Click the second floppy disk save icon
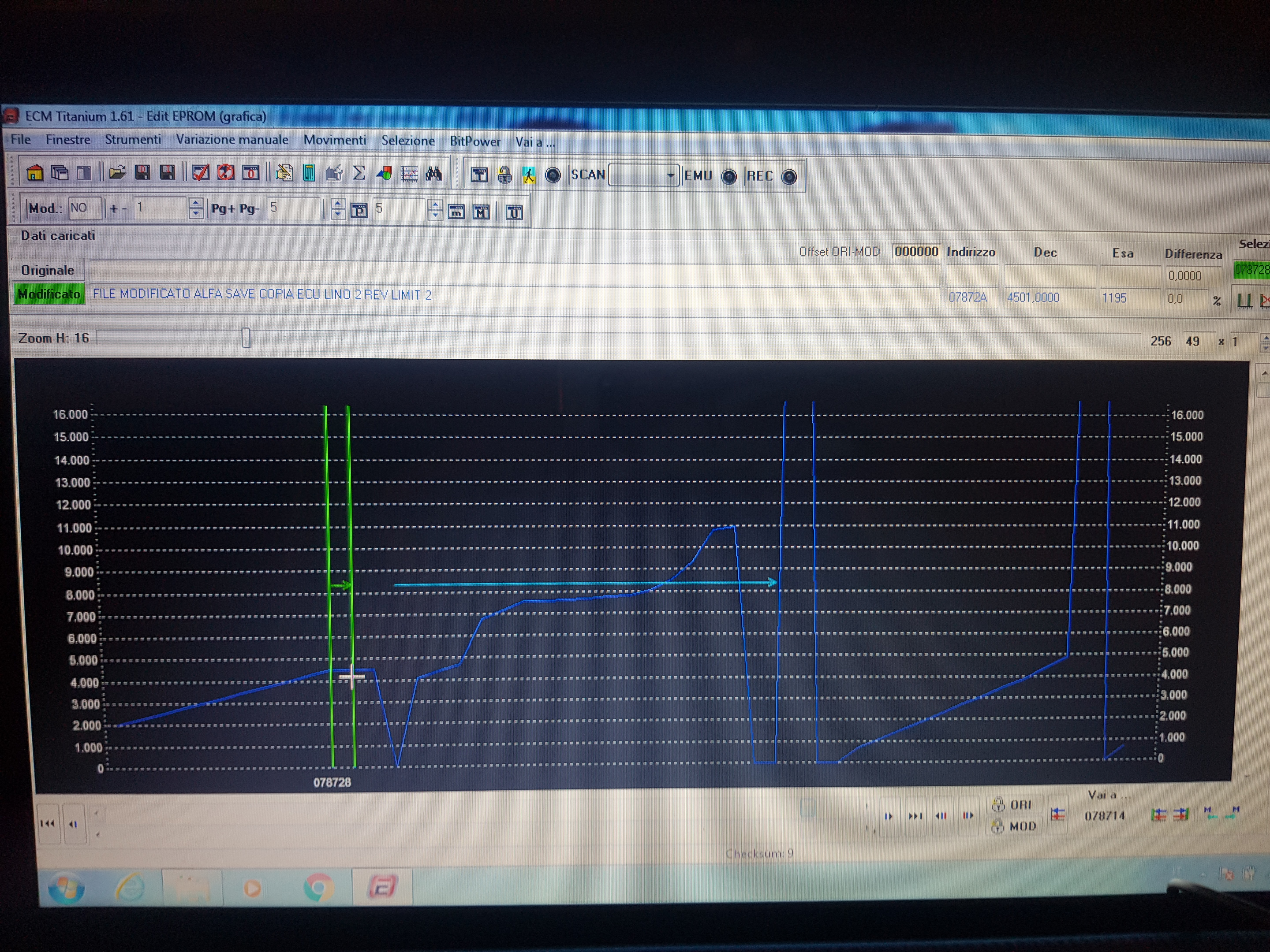The width and height of the screenshot is (1270, 952). (167, 173)
